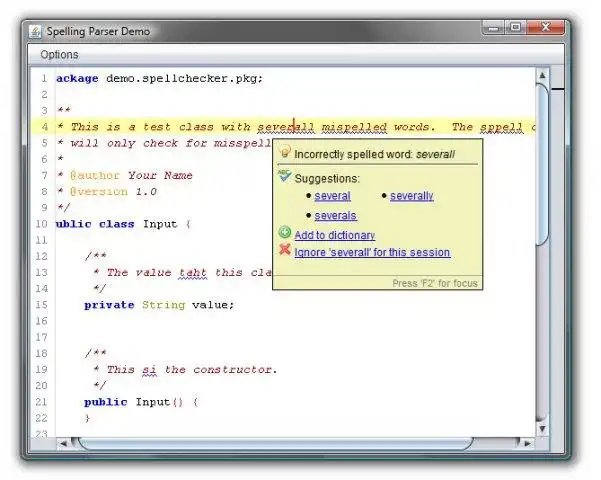The width and height of the screenshot is (601, 480).
Task: Click the misspelled word 'severall' in line 4
Action: coord(286,127)
